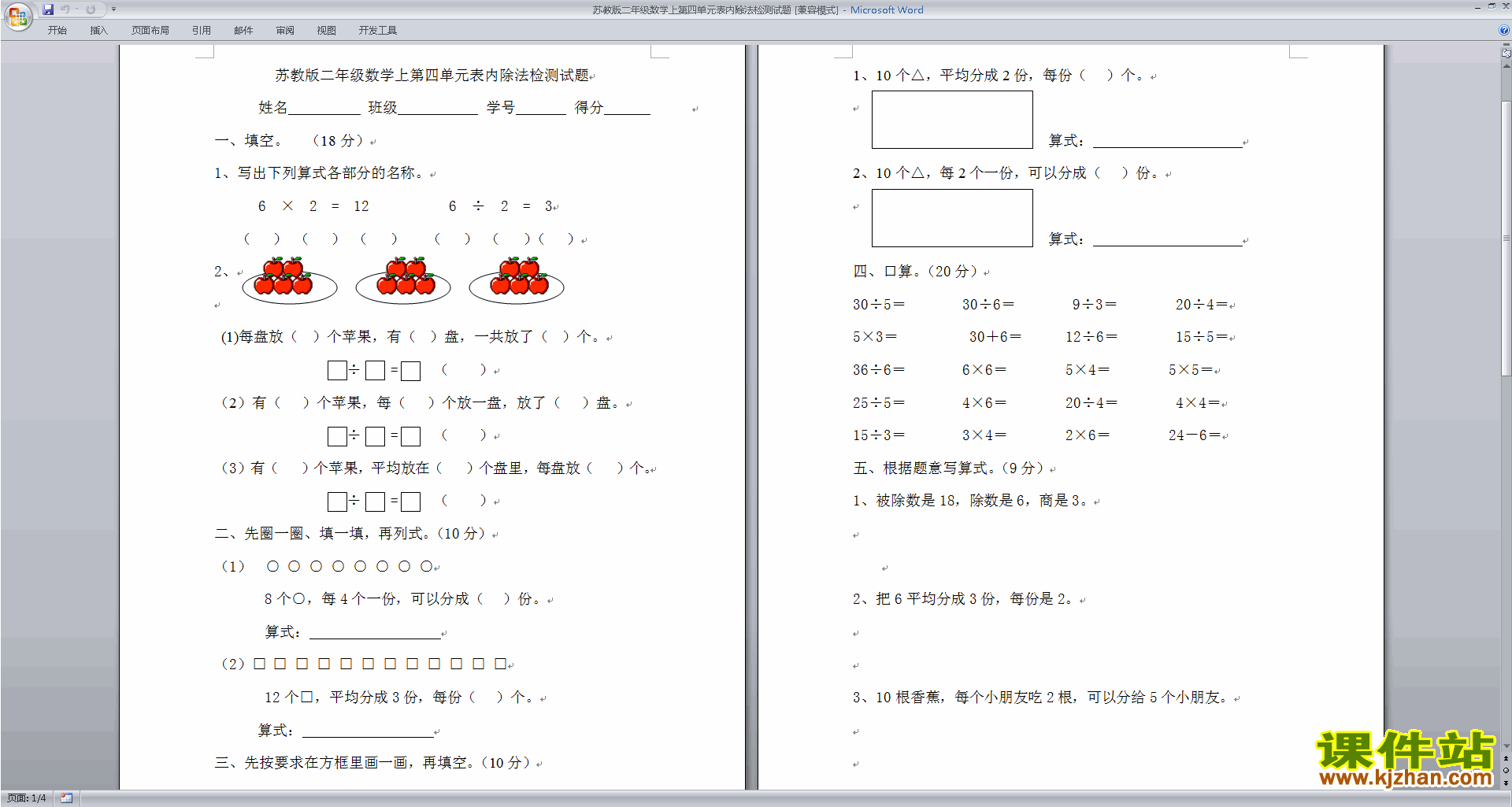Click the empty drawing box under question 2、10 个△
The height and width of the screenshot is (807, 1512).
(x=952, y=218)
